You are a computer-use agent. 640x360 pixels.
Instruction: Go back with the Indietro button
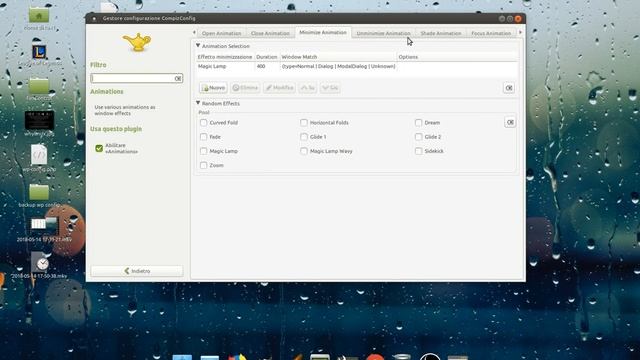click(137, 271)
